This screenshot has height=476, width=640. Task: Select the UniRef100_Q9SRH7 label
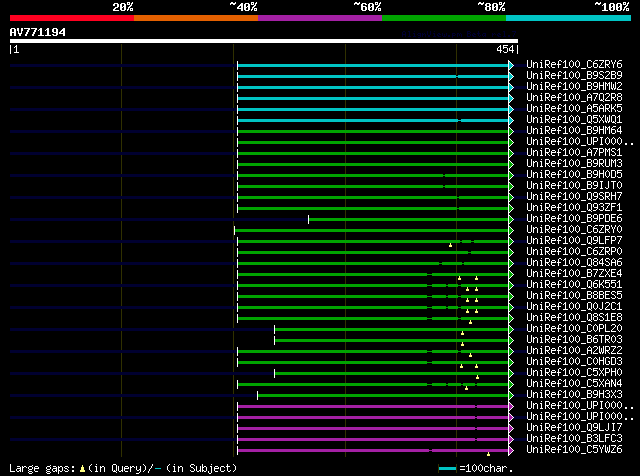tap(574, 197)
